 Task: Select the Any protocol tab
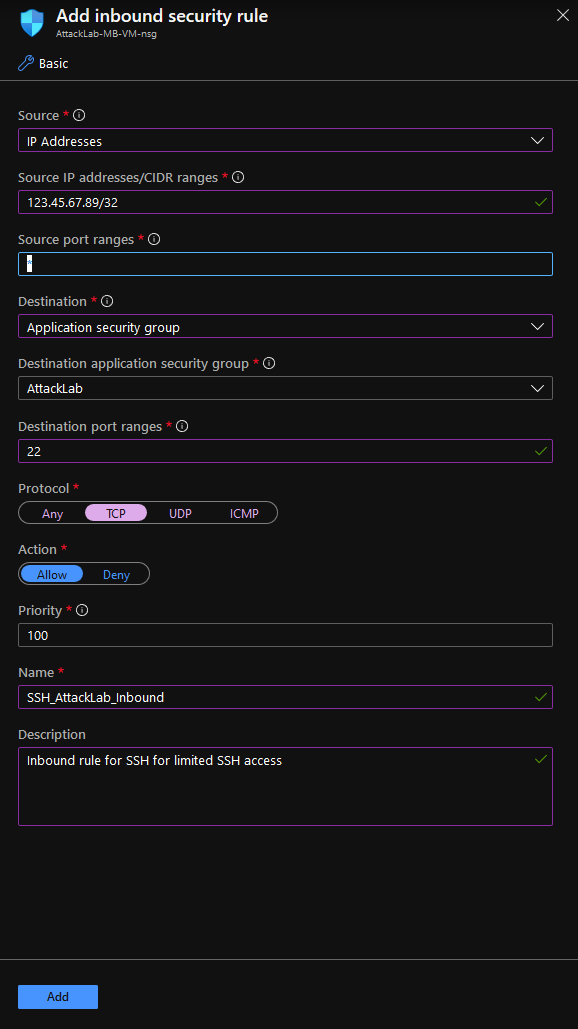(52, 513)
